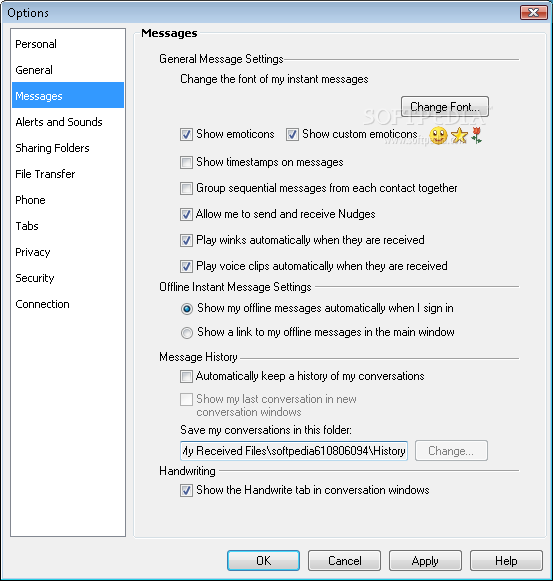Enable Automatically keep a history of conversations
Viewport: 553px width, 581px height.
pyautogui.click(x=186, y=376)
